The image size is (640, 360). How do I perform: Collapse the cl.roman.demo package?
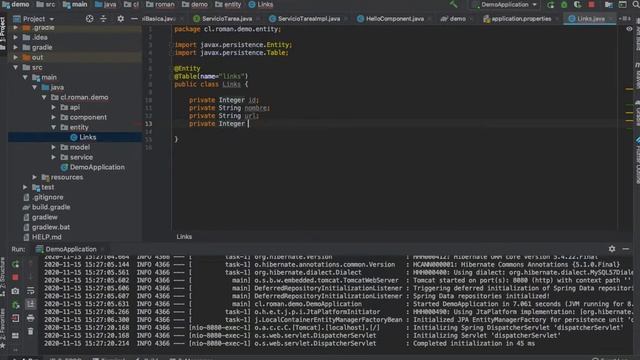44,97
